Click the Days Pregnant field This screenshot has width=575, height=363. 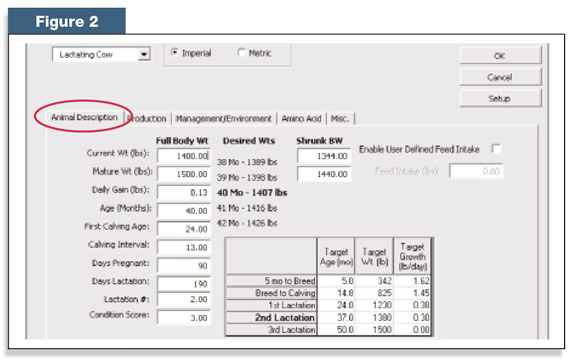[x=184, y=266]
